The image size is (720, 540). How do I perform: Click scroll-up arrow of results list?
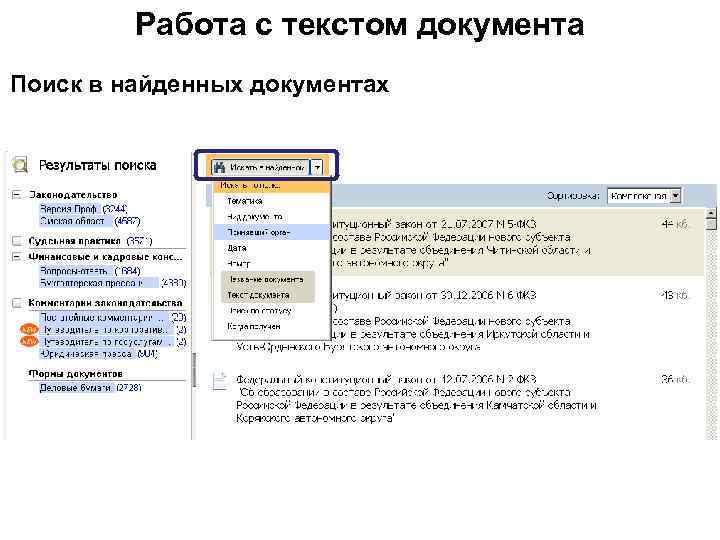click(x=710, y=214)
